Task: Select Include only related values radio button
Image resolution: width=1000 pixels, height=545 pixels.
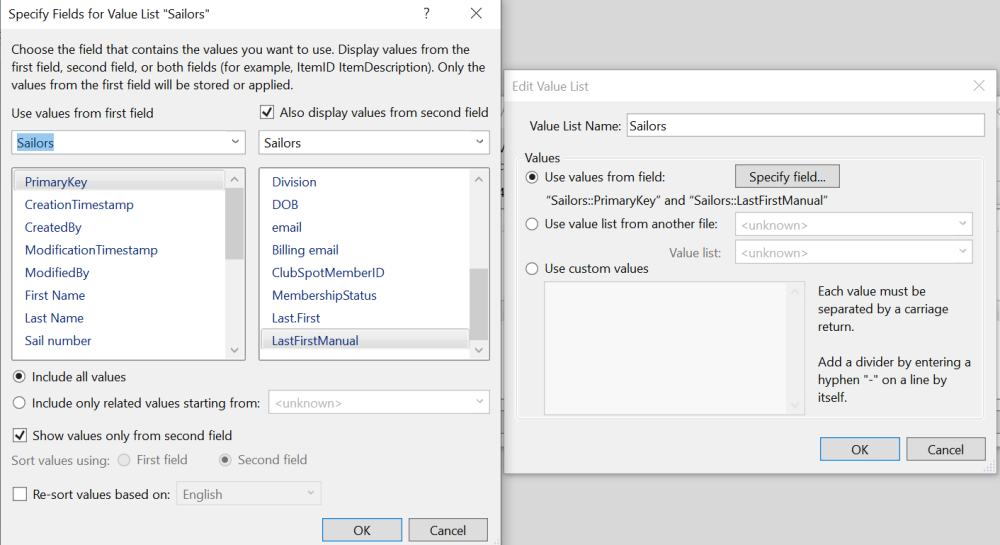Action: 20,403
